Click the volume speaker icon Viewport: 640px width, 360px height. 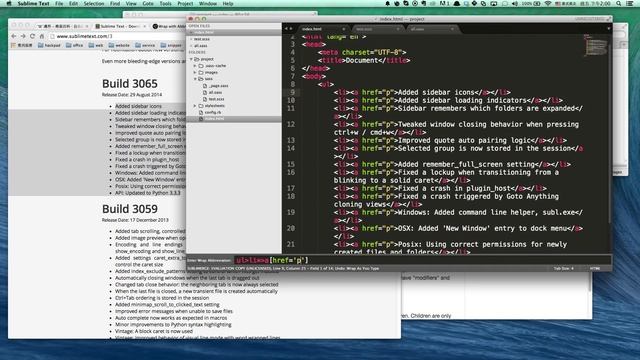(515, 3)
